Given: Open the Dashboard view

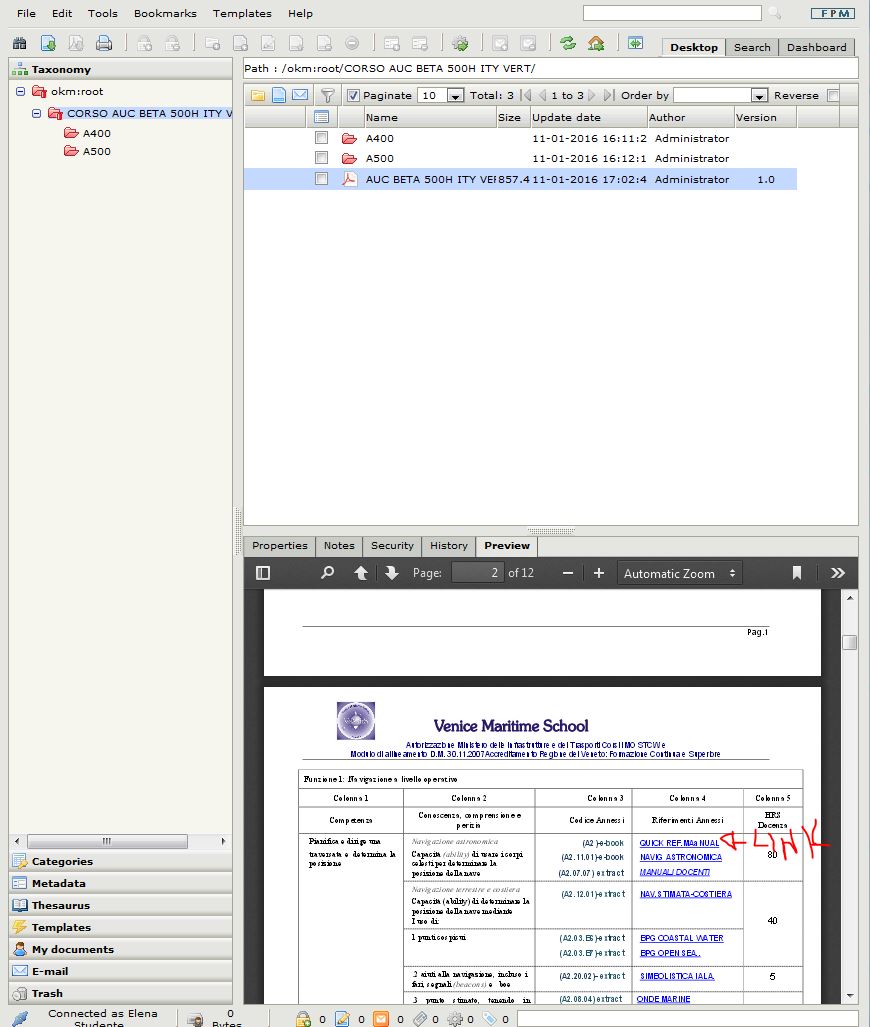Looking at the screenshot, I should 816,47.
